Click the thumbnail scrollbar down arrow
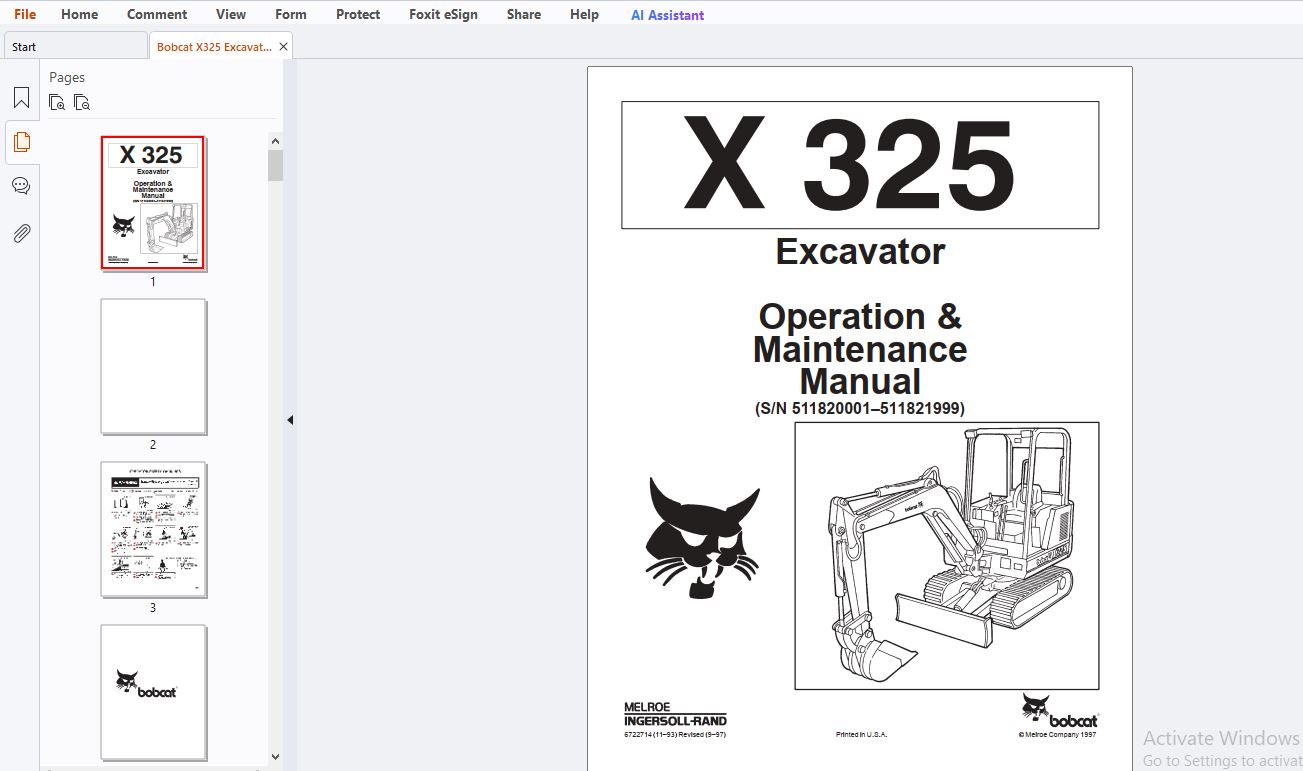 [275, 757]
